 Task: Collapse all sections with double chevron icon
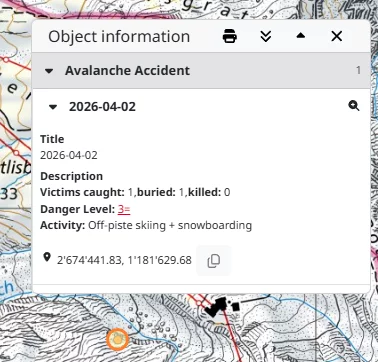[x=266, y=36]
